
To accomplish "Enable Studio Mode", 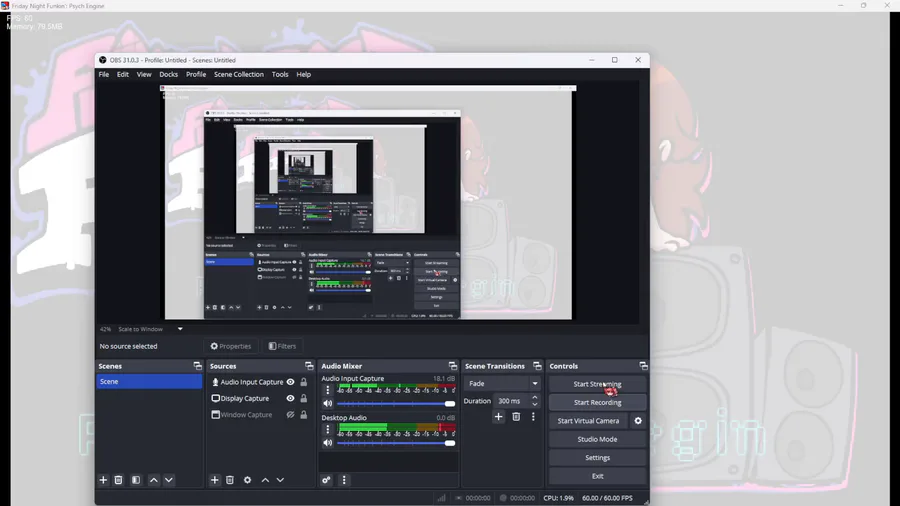I will tap(597, 439).
